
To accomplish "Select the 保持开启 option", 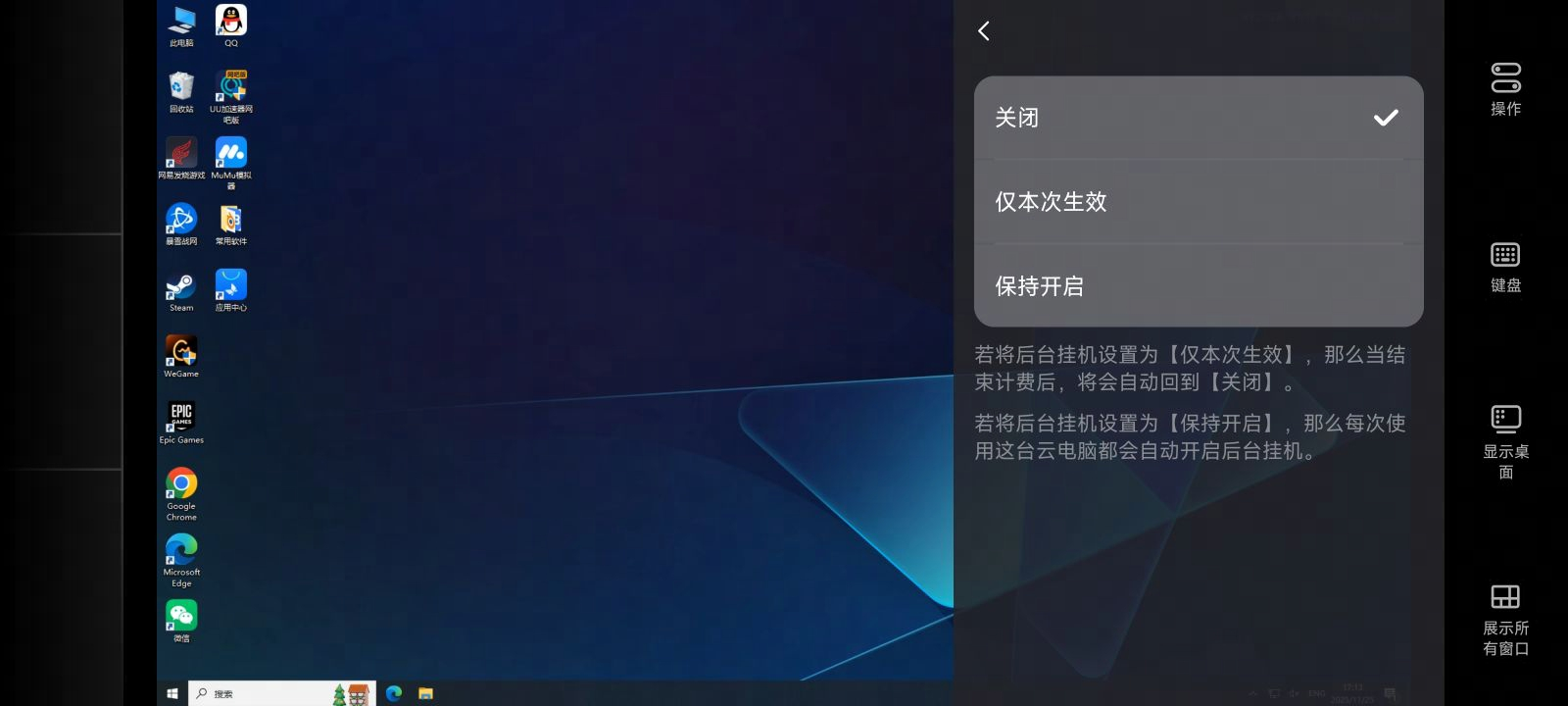I will [x=1198, y=286].
